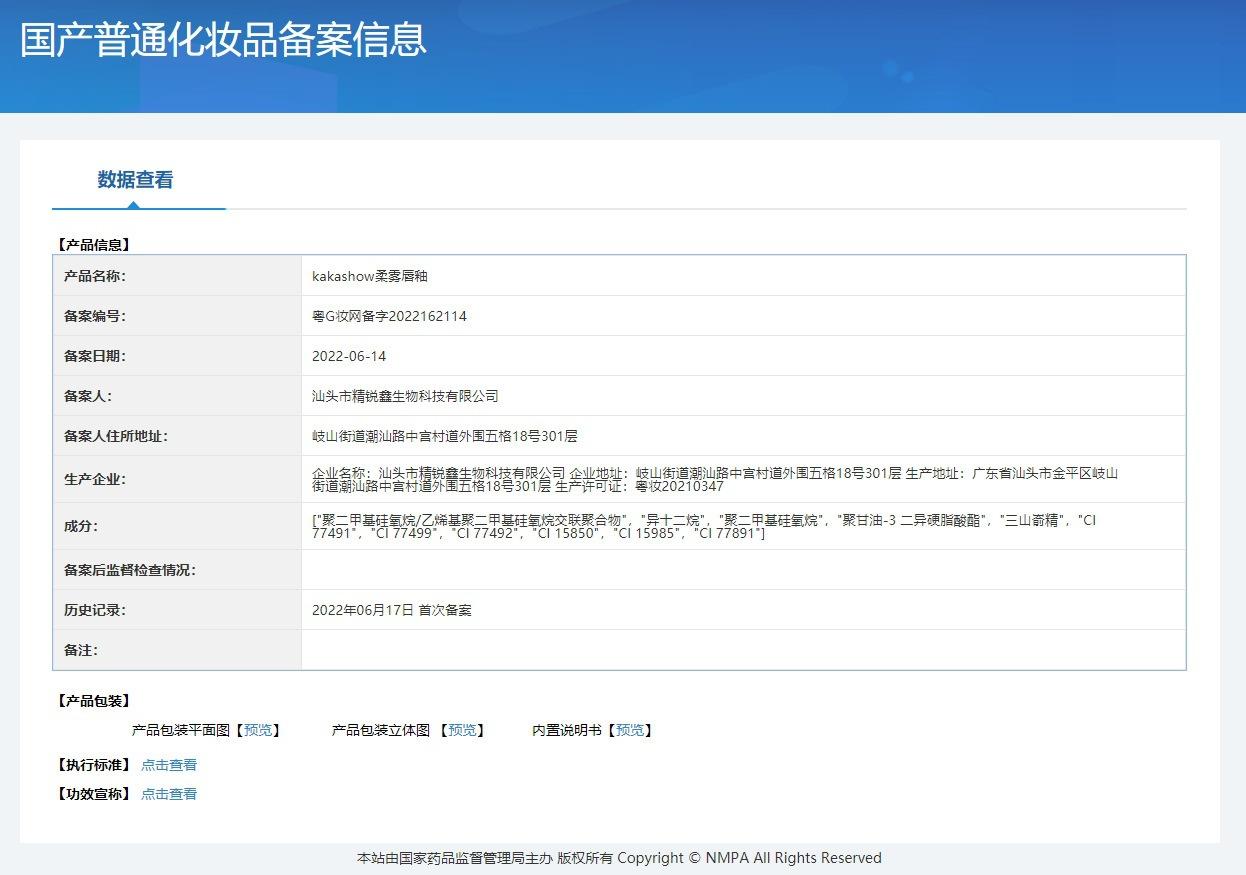This screenshot has width=1246, height=875.
Task: Click the NMPA copyright footer text
Action: tap(619, 858)
